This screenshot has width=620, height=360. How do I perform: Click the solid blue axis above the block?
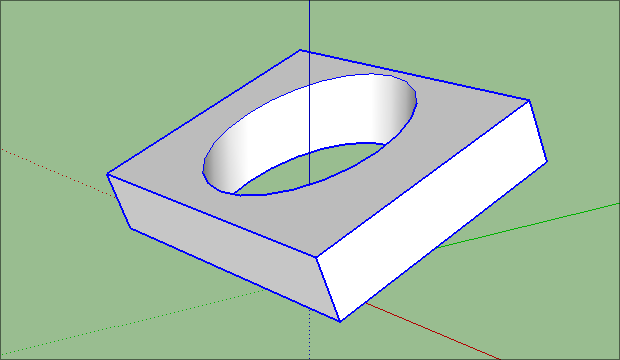coord(309,24)
